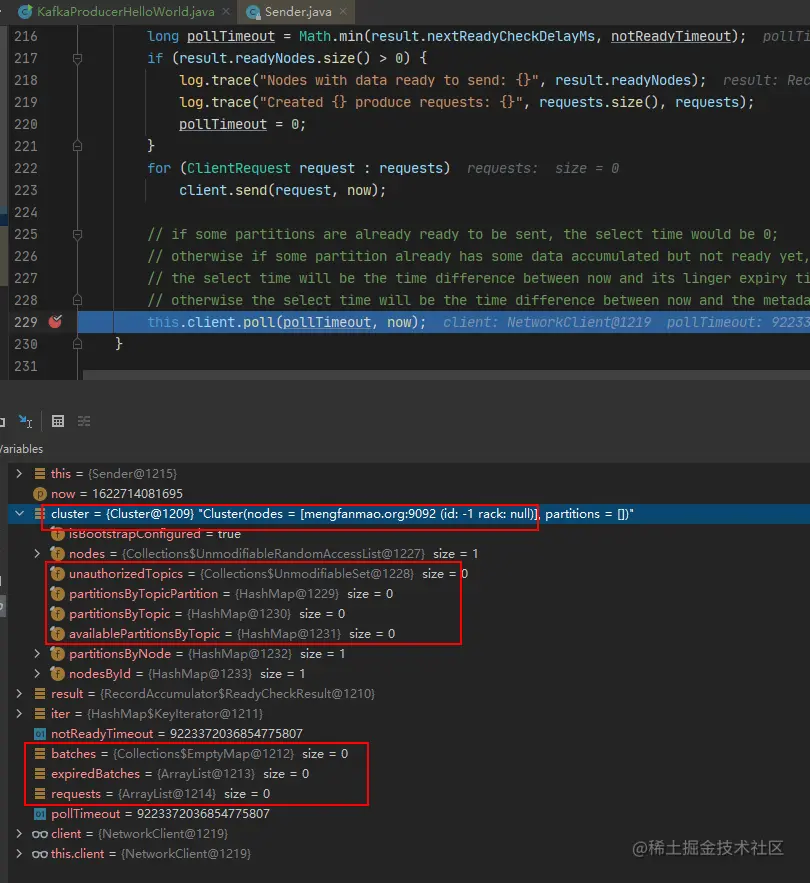Click the watch glasses icon of this.client
The height and width of the screenshot is (883, 810).
tap(39, 854)
